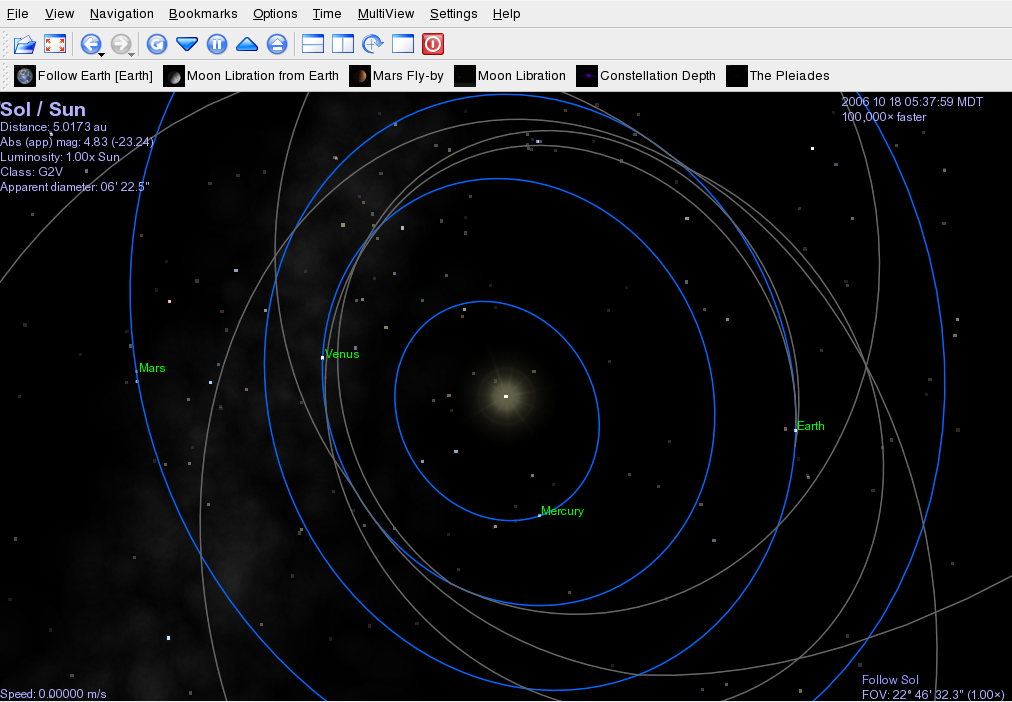Open the Options menu
The height and width of the screenshot is (702, 1012).
coord(275,14)
